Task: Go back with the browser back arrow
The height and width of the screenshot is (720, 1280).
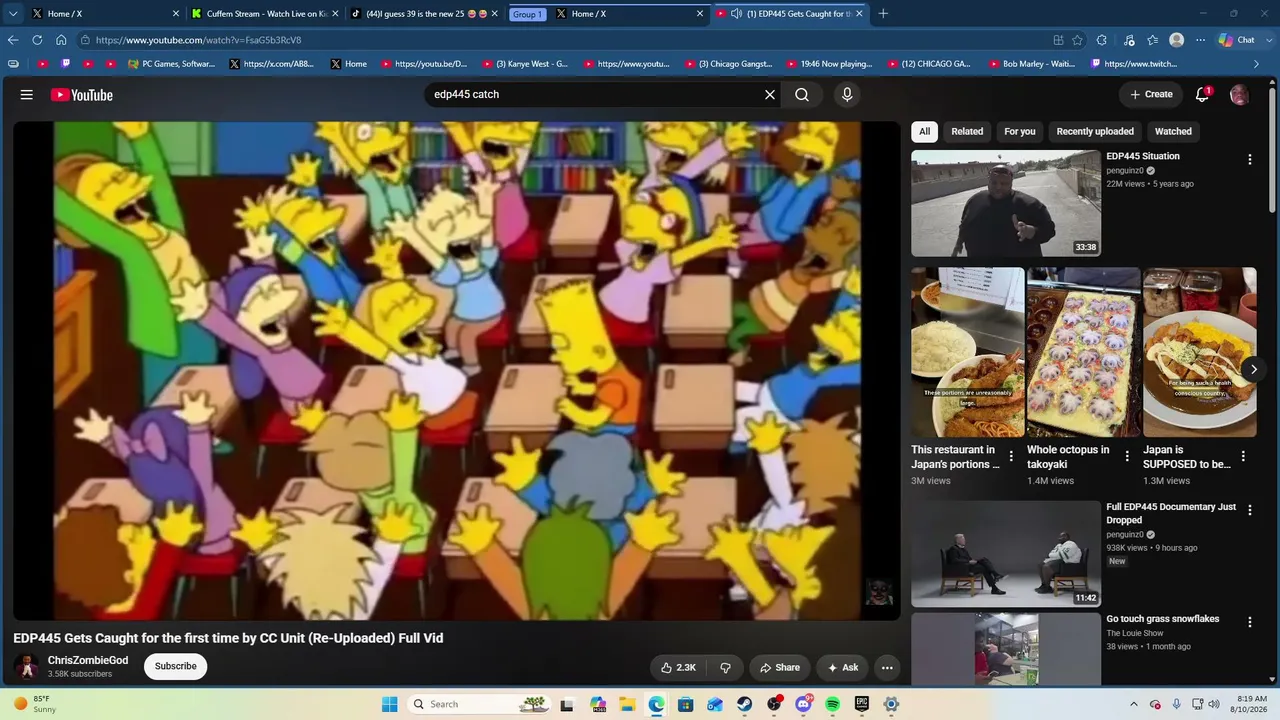Action: 13,40
